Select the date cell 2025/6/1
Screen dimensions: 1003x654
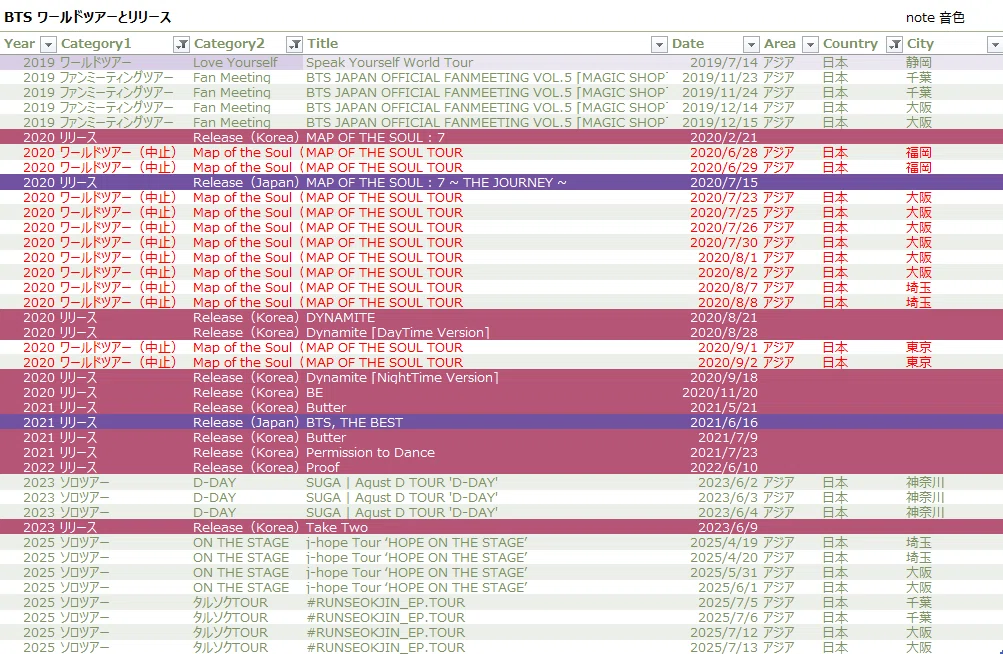[x=727, y=587]
